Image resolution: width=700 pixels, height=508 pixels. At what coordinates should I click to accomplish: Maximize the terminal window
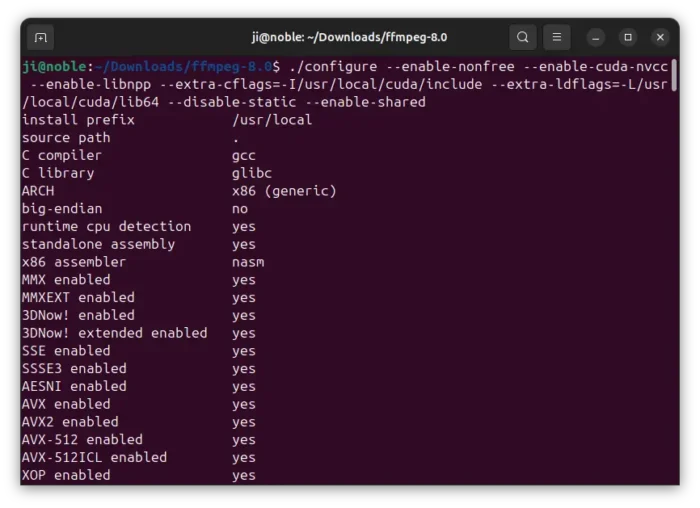coord(628,37)
